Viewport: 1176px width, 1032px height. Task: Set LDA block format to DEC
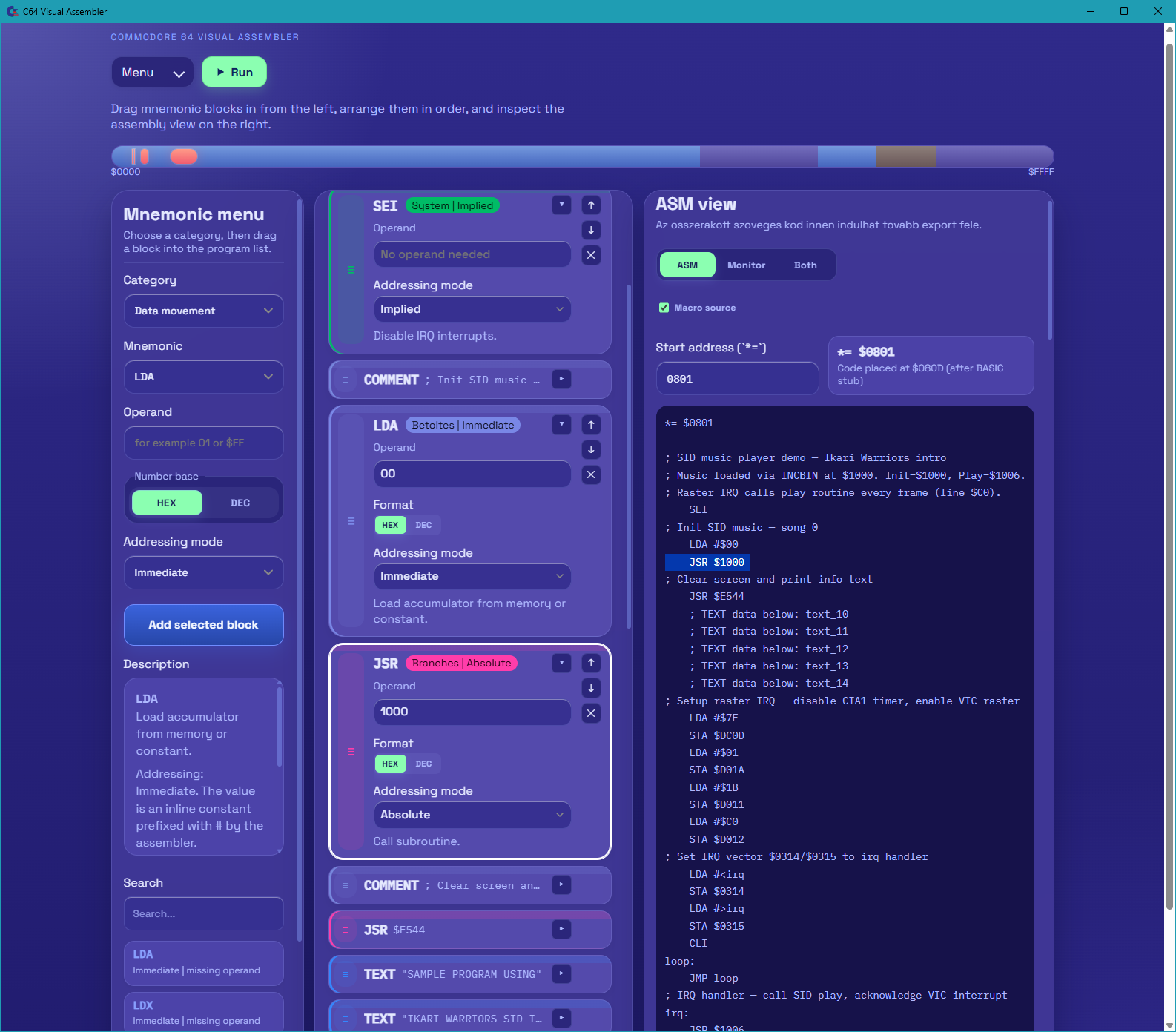(x=423, y=525)
